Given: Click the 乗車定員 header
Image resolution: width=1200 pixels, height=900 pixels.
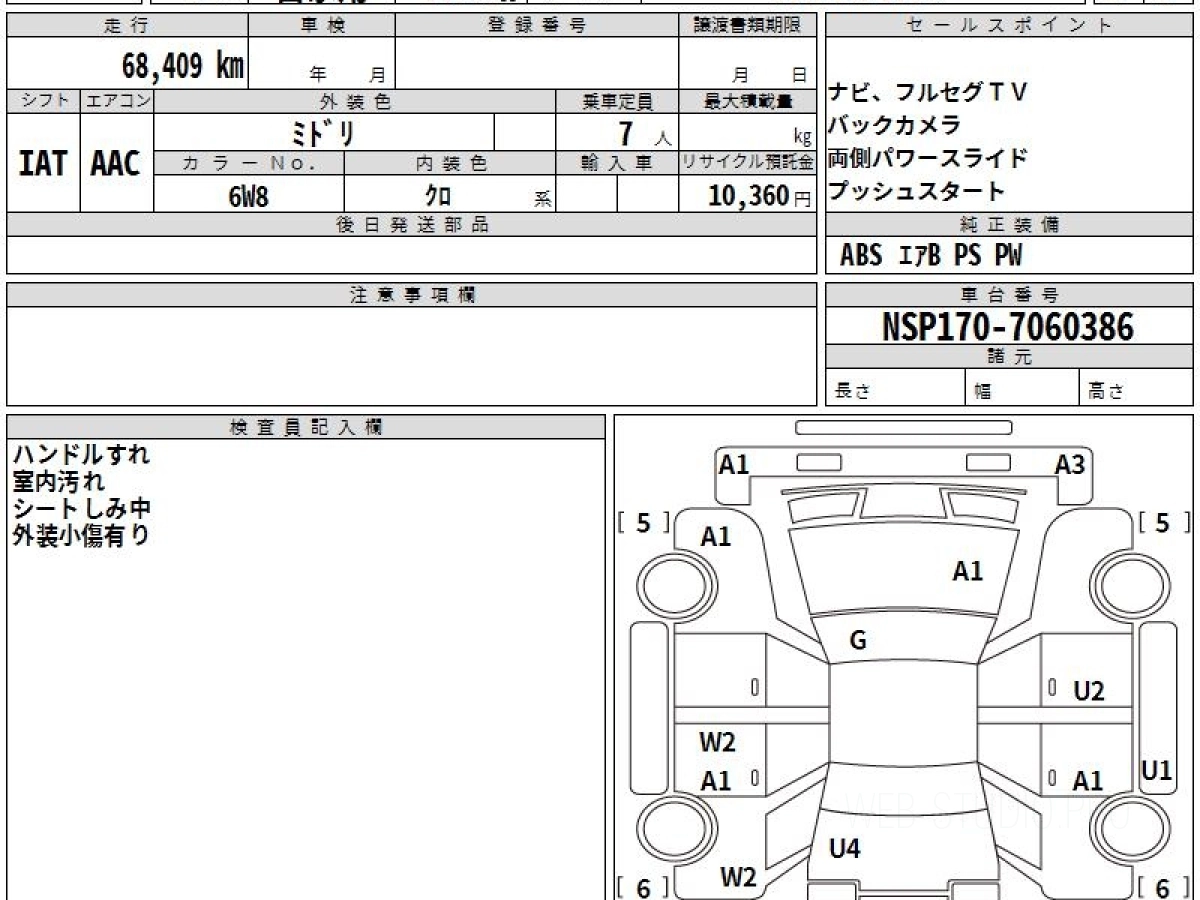Looking at the screenshot, I should pos(617,101).
